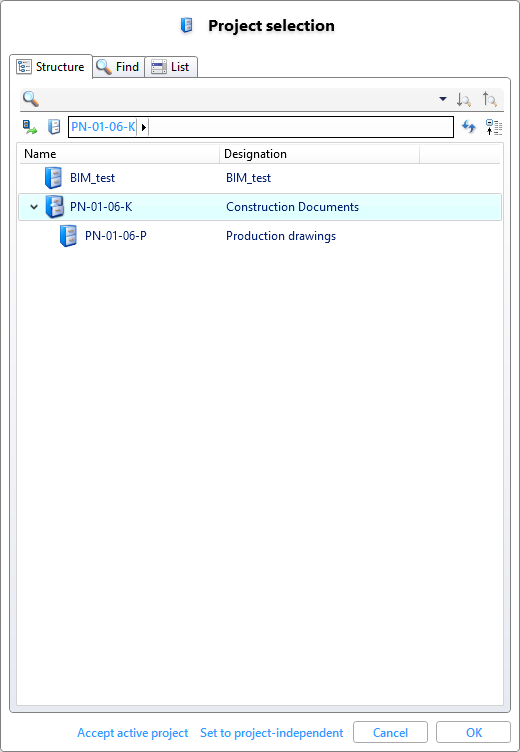
Task: Click the Project selection title icon
Action: (187, 25)
